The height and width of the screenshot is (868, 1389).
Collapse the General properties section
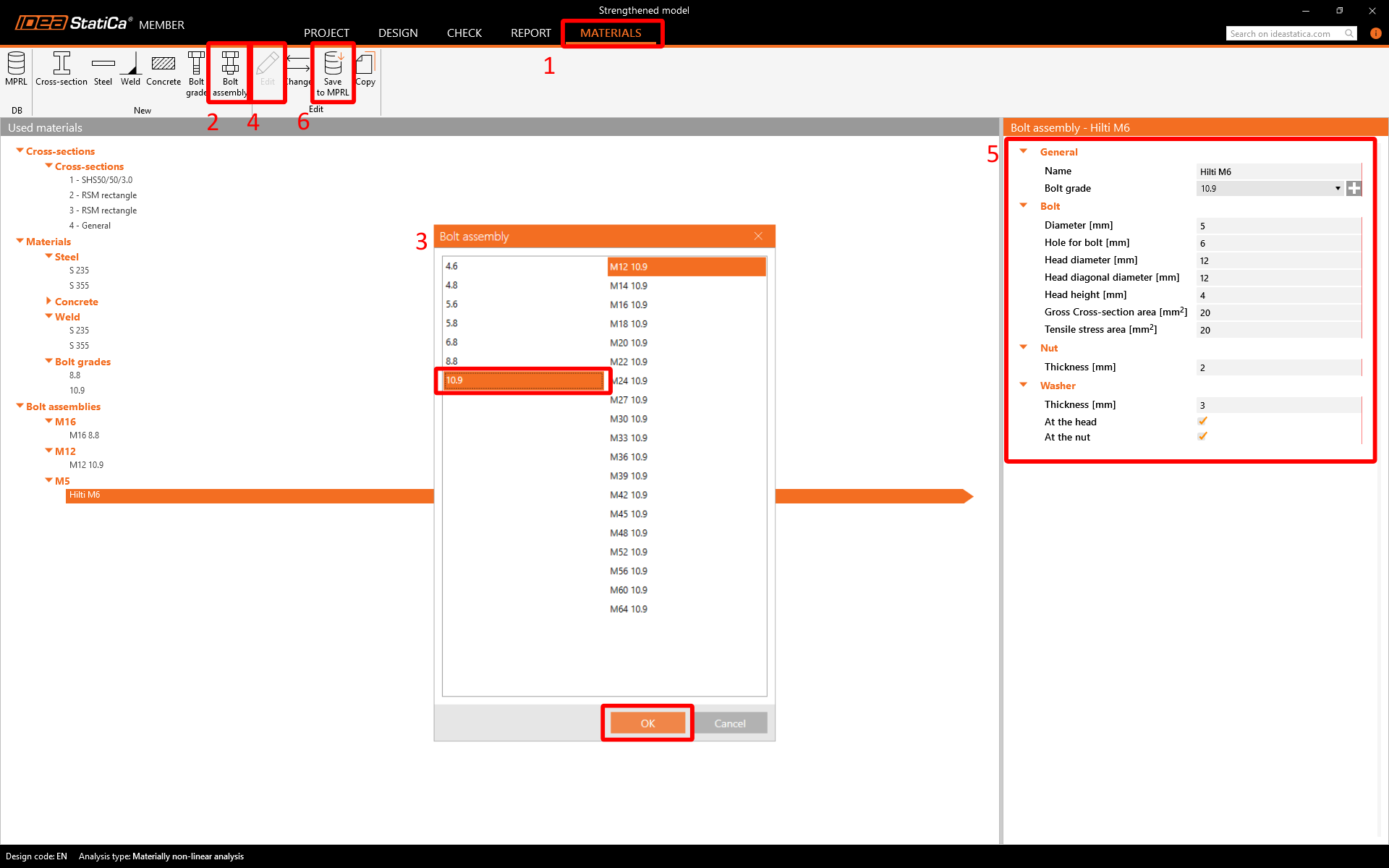(1023, 151)
